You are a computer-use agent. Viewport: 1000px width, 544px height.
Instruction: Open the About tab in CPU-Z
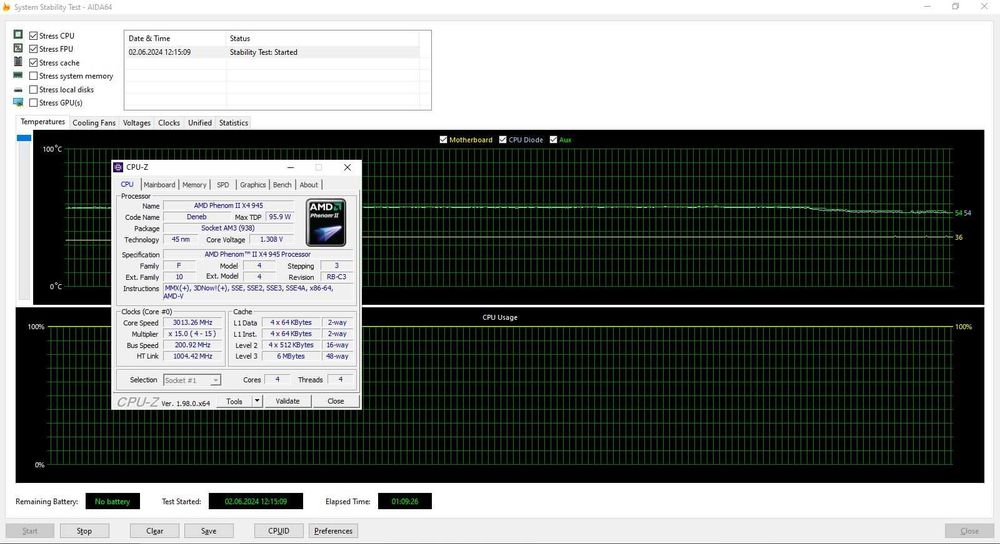[309, 185]
